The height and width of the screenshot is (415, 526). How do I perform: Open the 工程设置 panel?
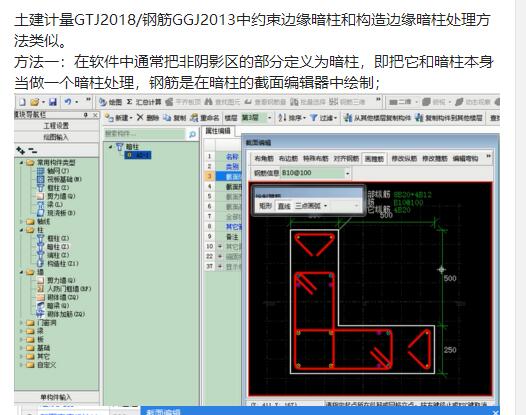pos(56,125)
